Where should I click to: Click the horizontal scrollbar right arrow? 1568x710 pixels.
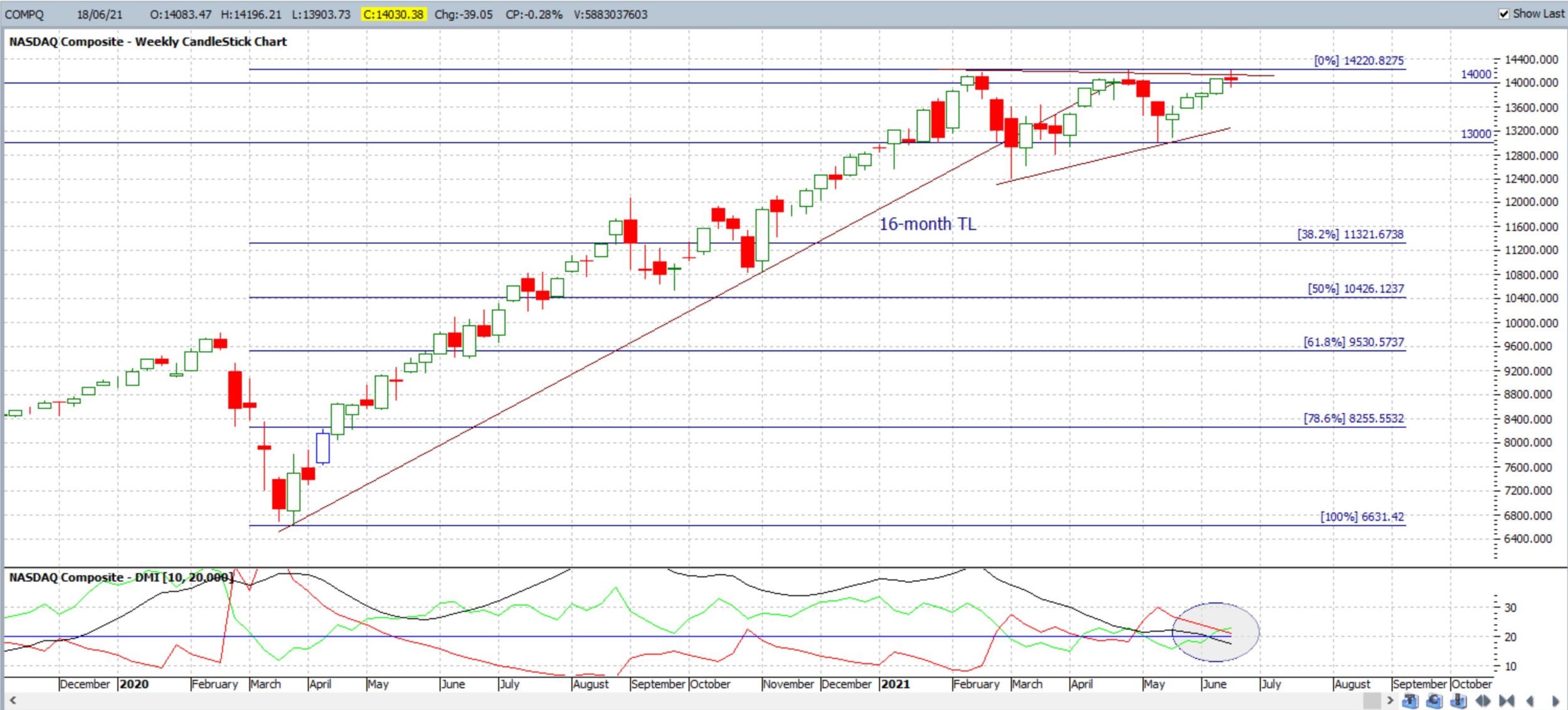[x=1391, y=700]
